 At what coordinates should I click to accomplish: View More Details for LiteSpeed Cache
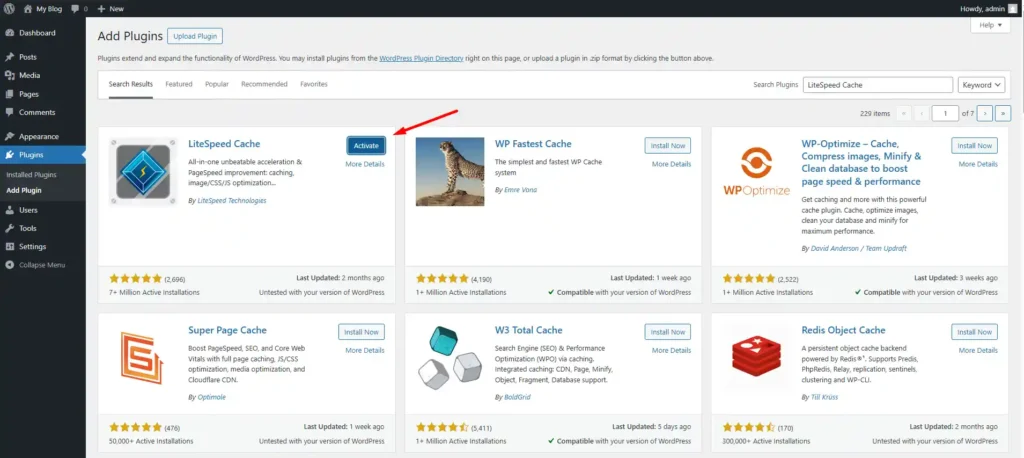coord(365,164)
